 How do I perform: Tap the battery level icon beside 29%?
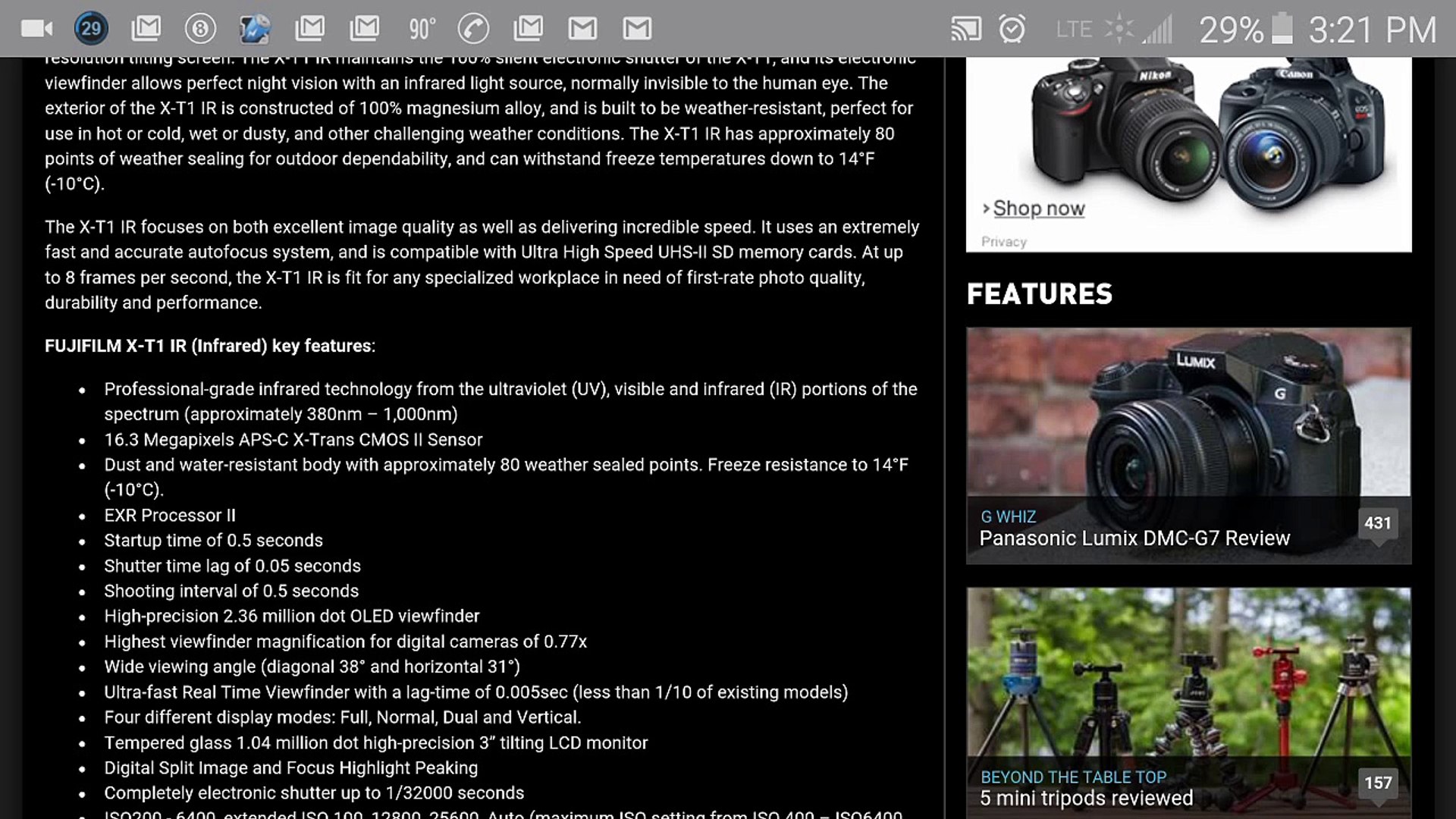(1282, 29)
